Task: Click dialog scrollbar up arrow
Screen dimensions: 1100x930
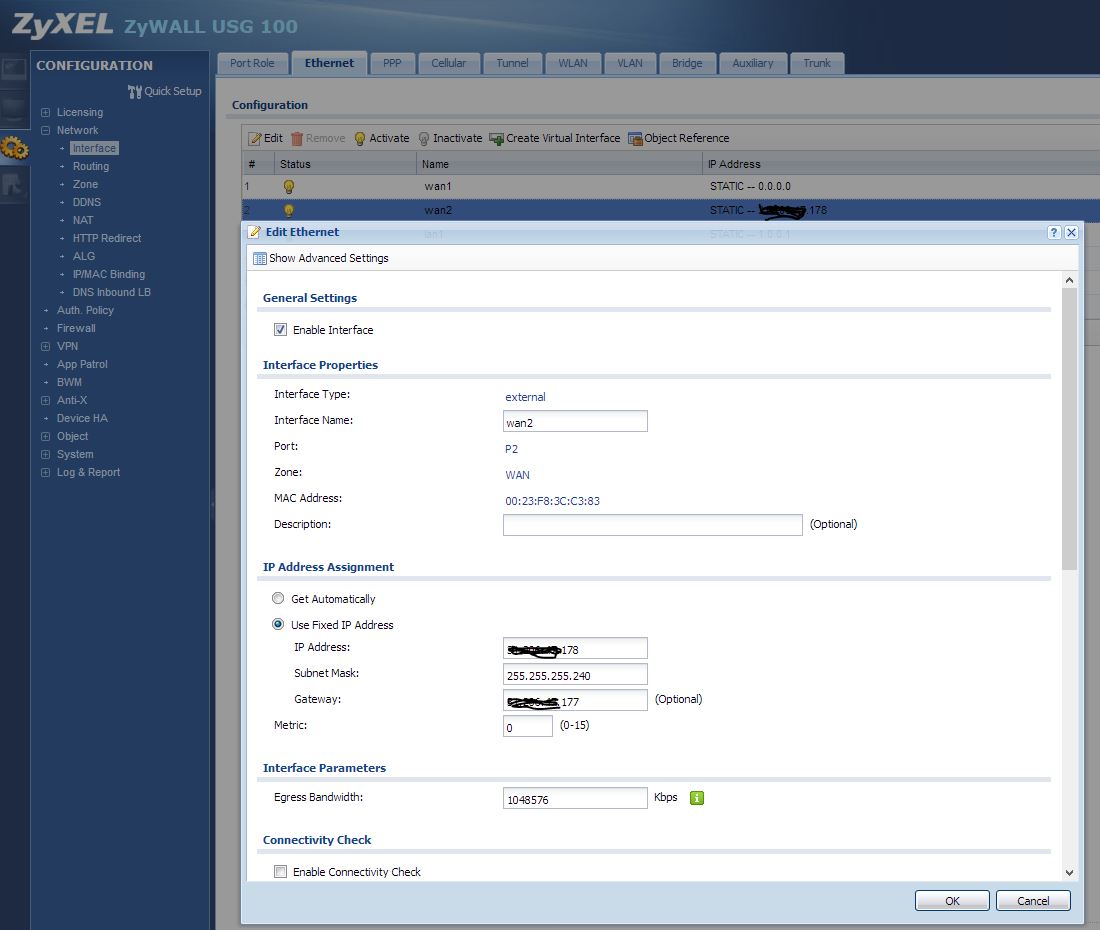Action: [x=1069, y=280]
